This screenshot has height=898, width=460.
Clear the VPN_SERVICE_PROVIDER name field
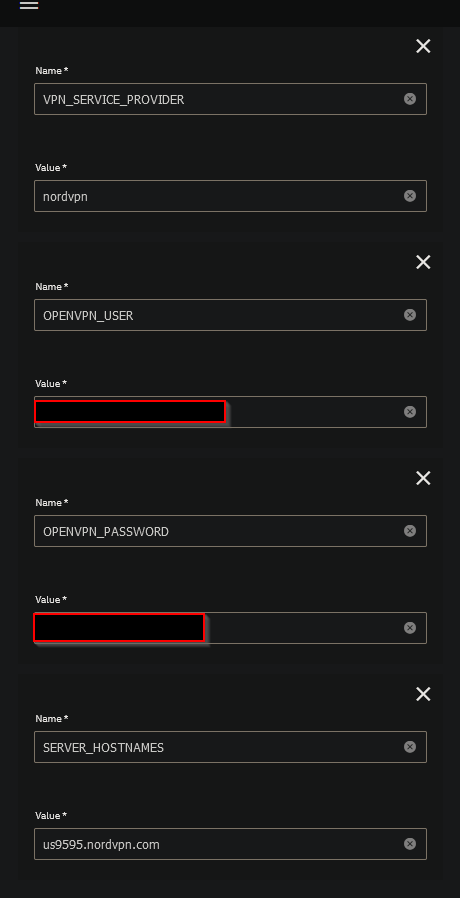click(410, 99)
